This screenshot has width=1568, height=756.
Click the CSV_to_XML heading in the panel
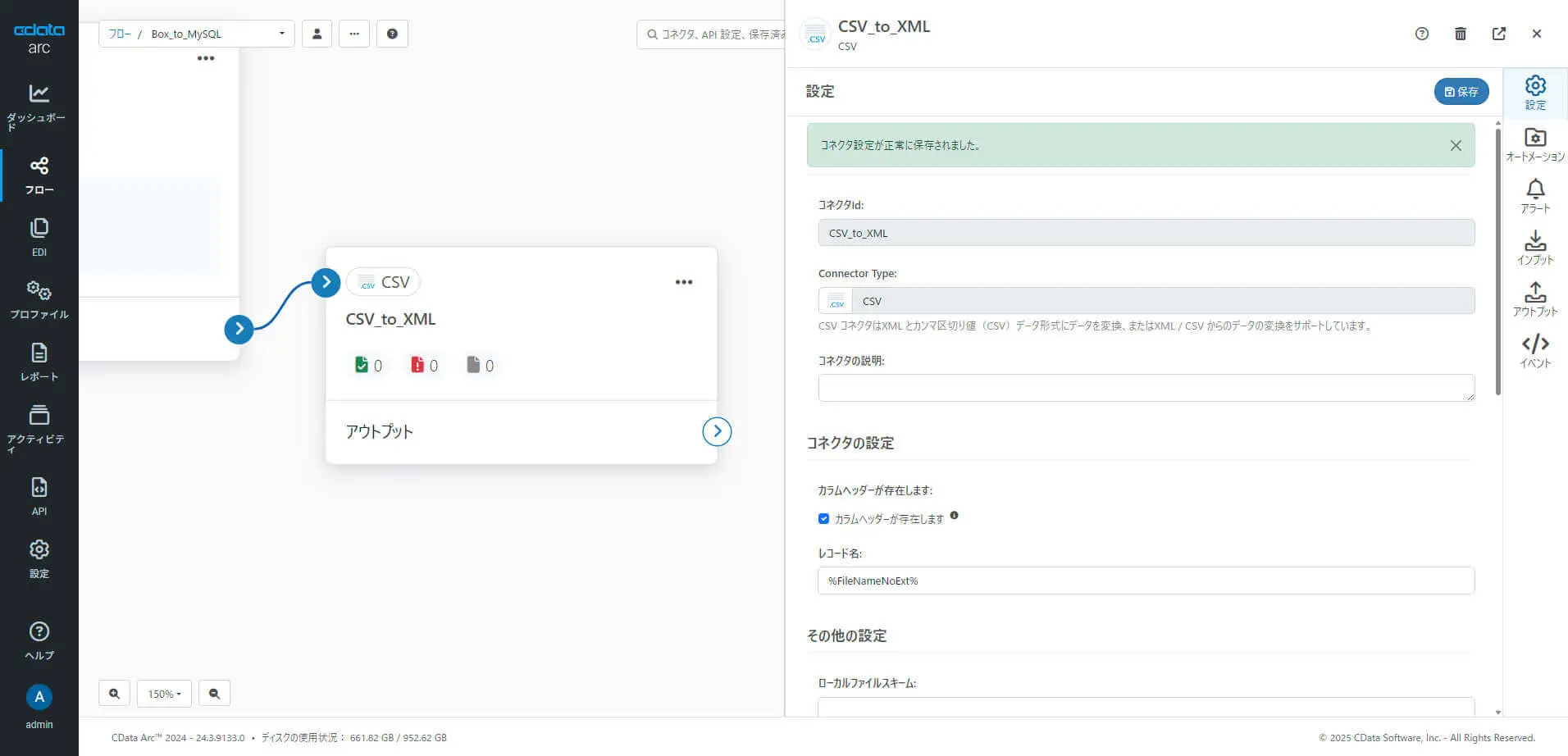coord(884,26)
